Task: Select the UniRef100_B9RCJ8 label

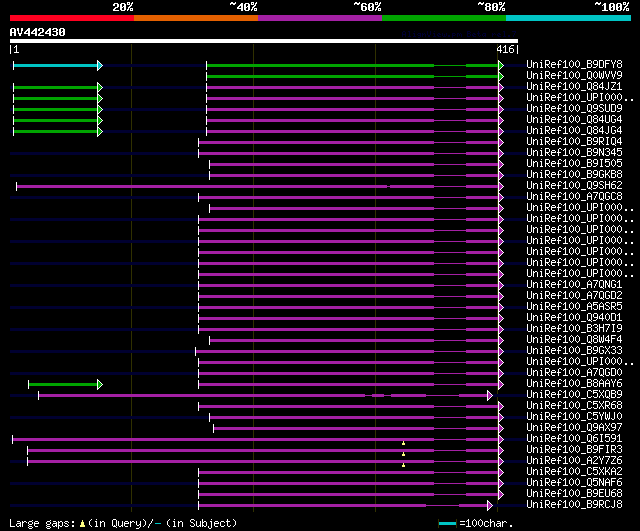Action: tap(574, 504)
